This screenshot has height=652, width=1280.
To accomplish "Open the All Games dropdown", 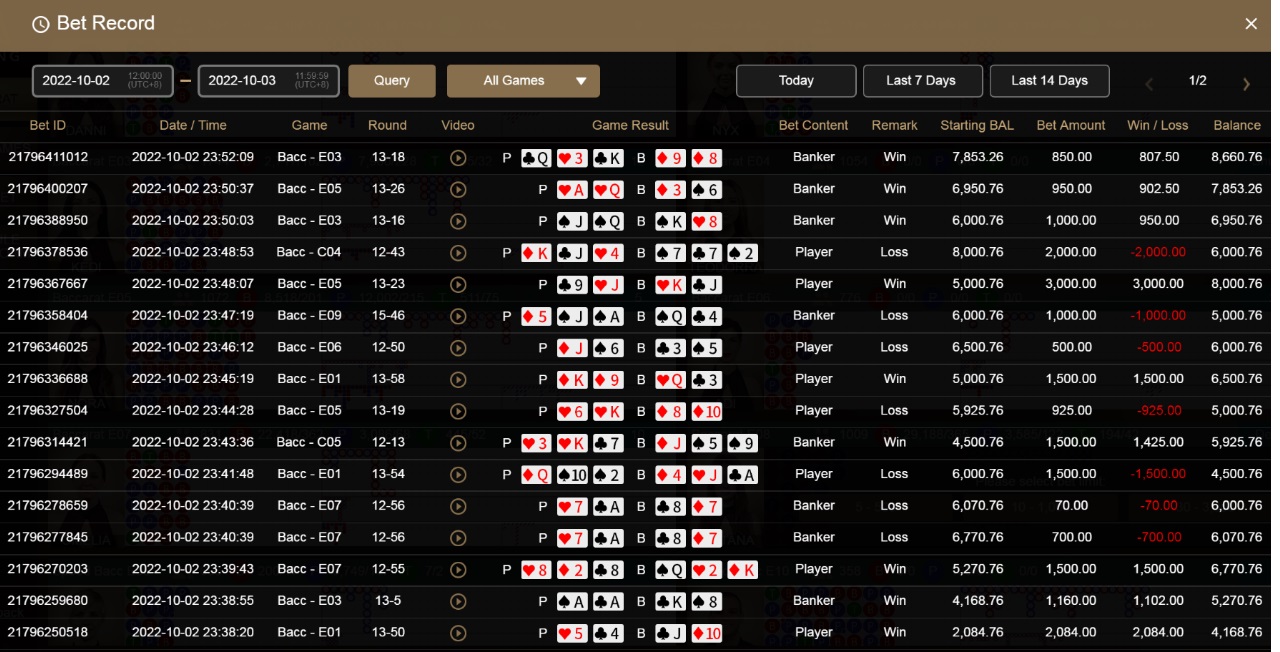I will [523, 81].
